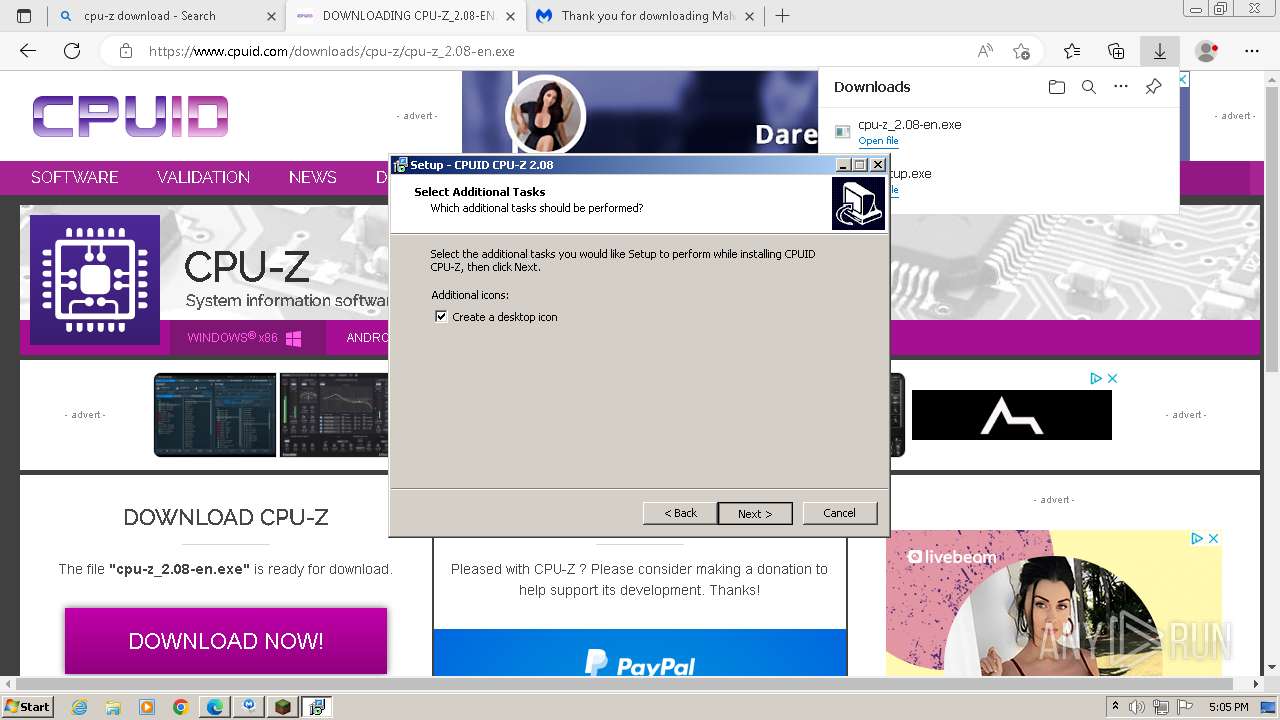Open AdChoices icon on black ad
This screenshot has height=720, width=1280.
[1096, 378]
